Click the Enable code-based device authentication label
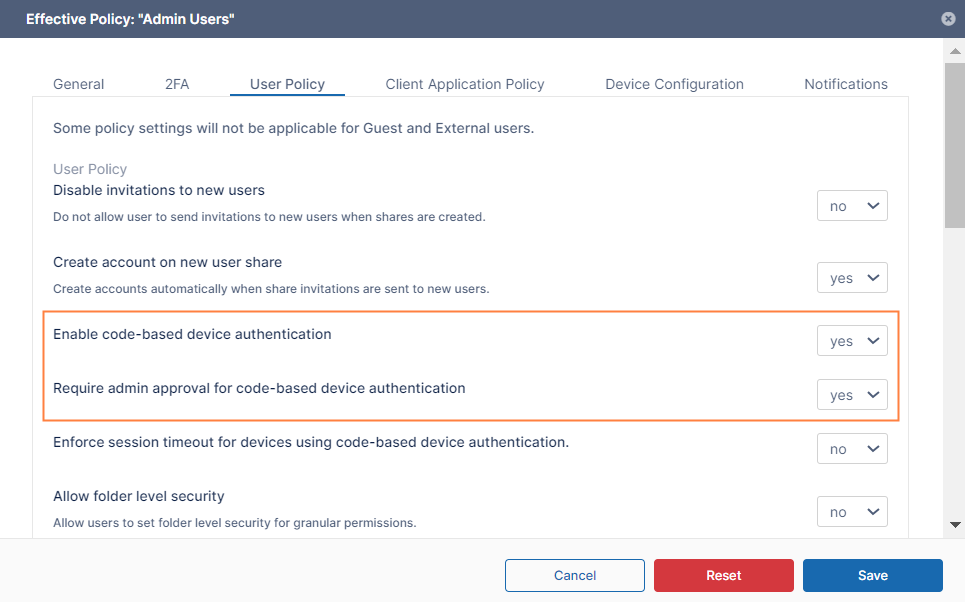Viewport: 965px width, 602px height. [192, 334]
